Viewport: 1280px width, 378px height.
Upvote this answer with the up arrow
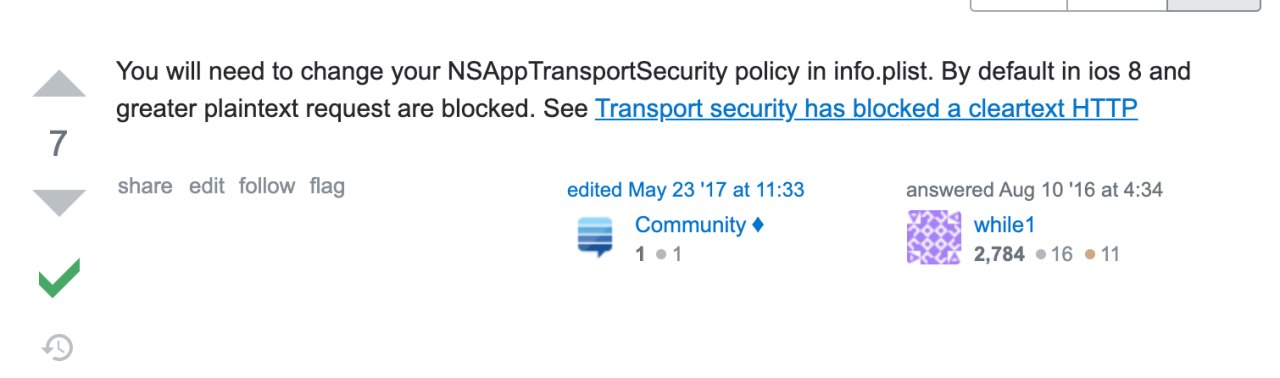(x=59, y=85)
